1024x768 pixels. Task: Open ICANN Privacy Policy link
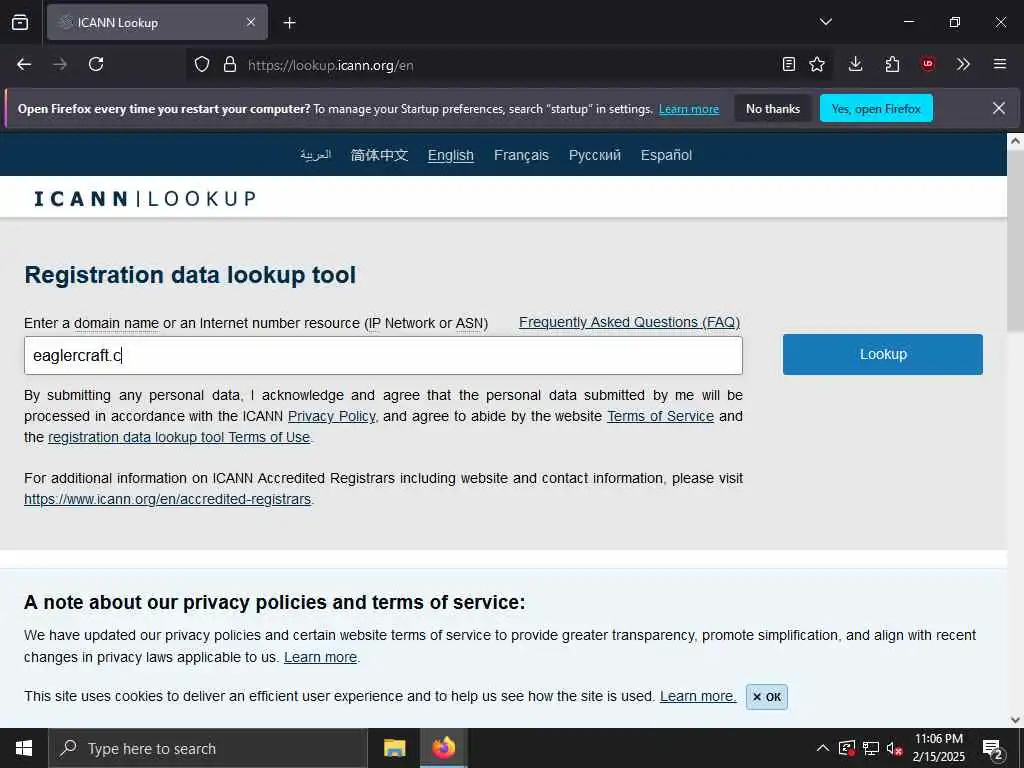332,416
